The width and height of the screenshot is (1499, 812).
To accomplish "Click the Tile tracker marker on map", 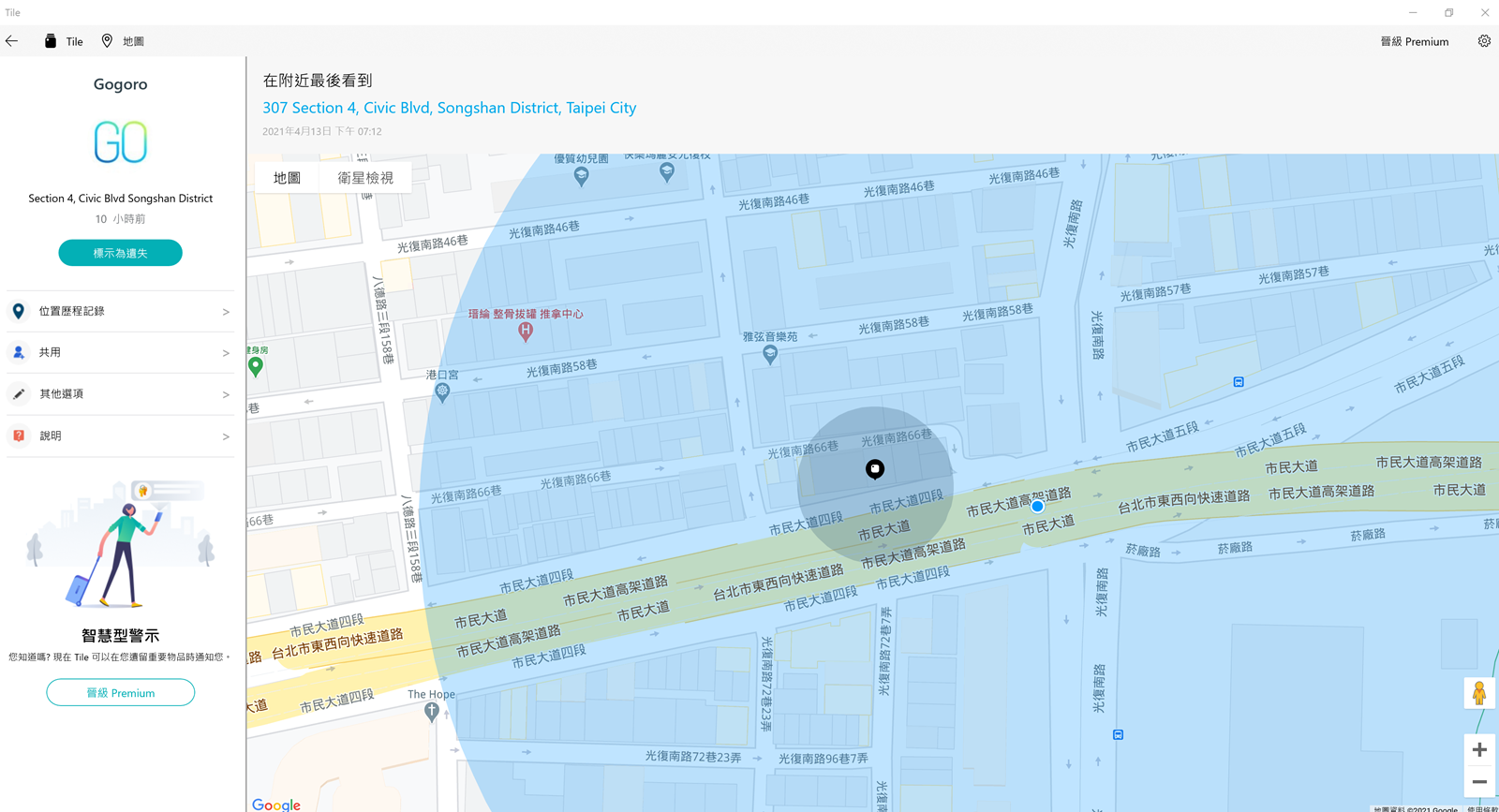I will [x=875, y=469].
